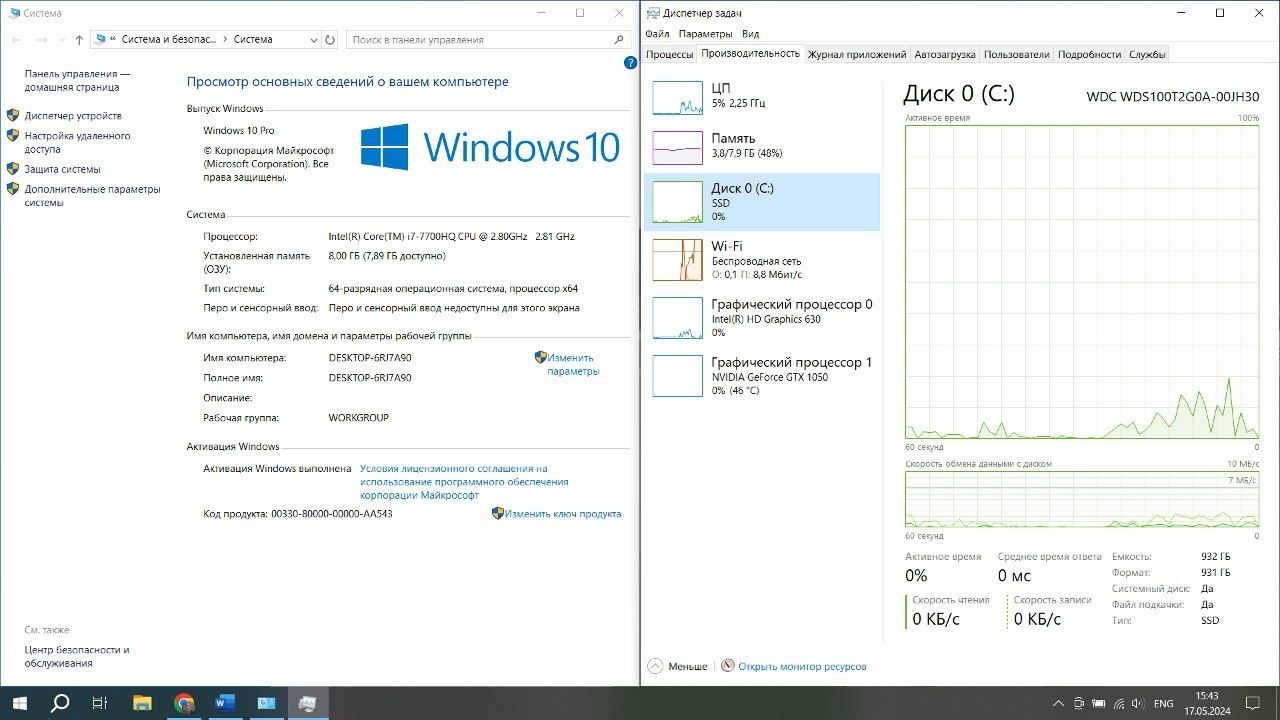
Task: Open Google Chrome from taskbar
Action: click(x=184, y=703)
